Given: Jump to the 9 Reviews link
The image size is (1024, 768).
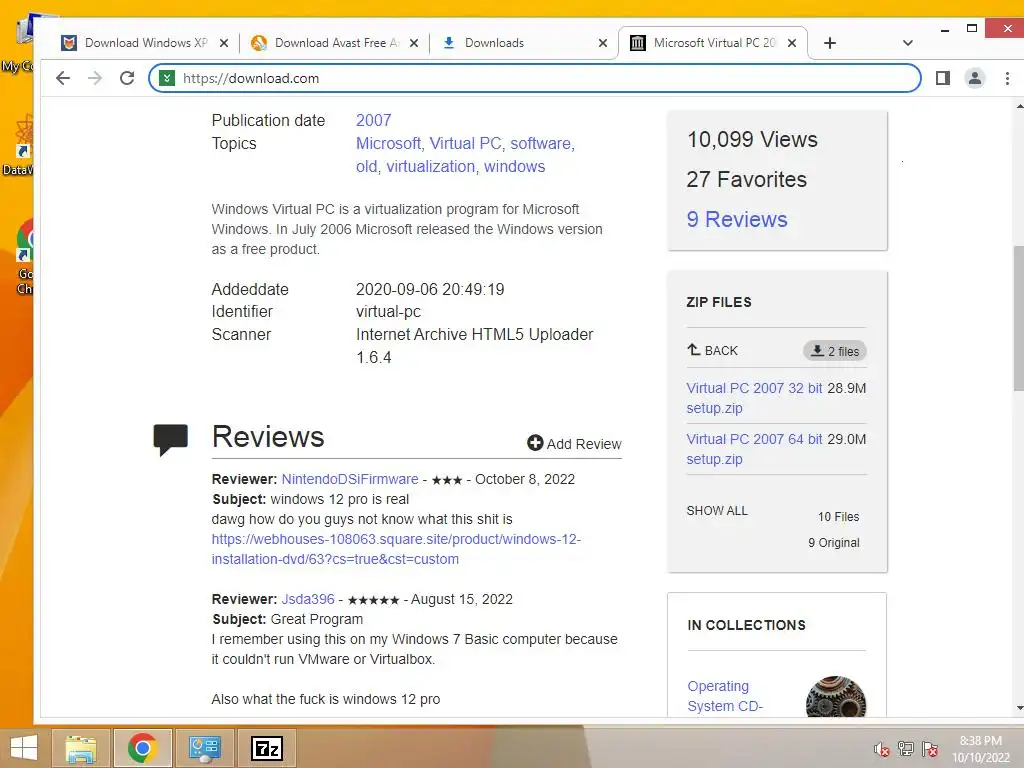Looking at the screenshot, I should tap(737, 219).
